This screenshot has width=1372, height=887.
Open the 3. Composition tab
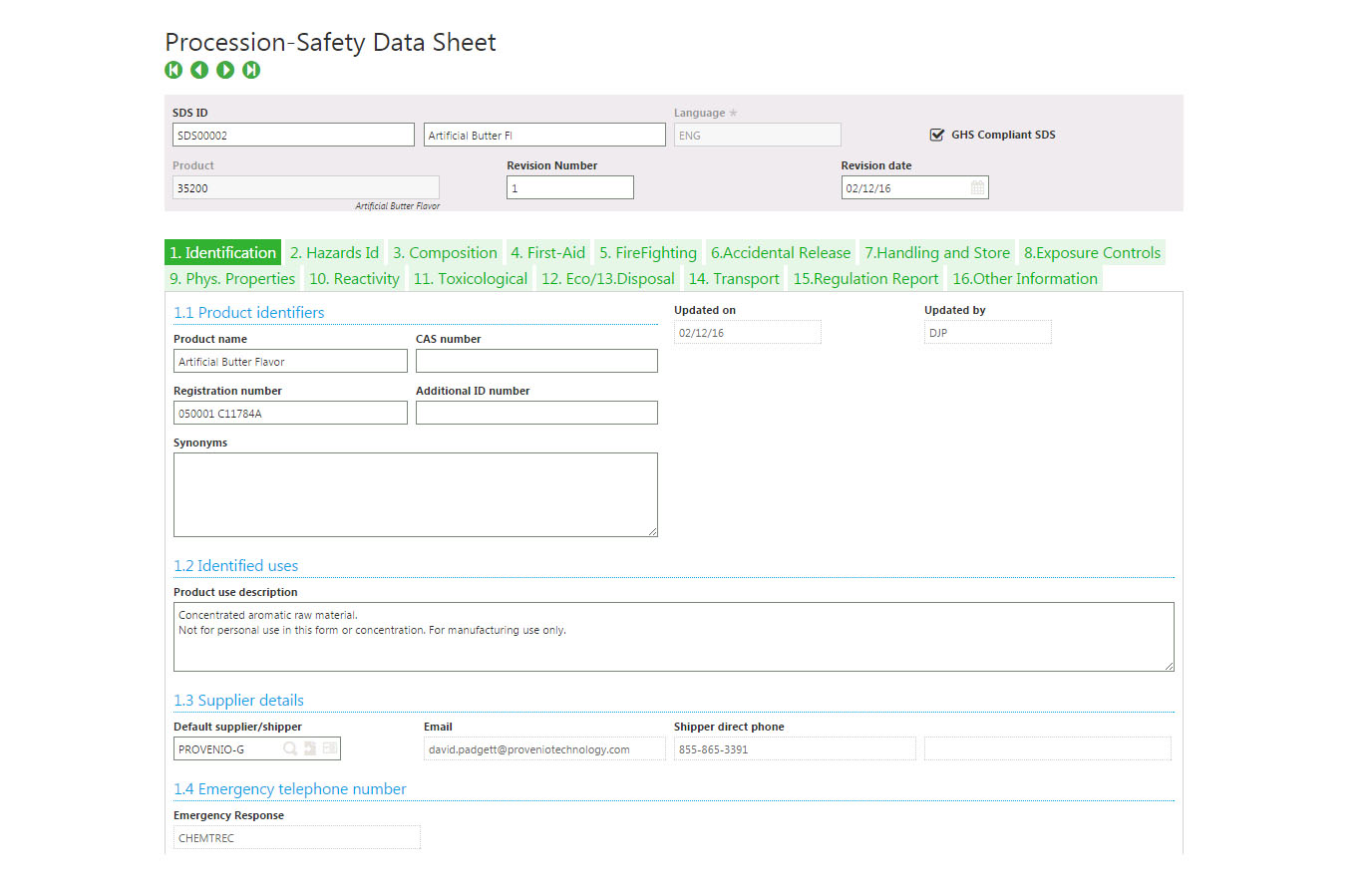point(445,253)
